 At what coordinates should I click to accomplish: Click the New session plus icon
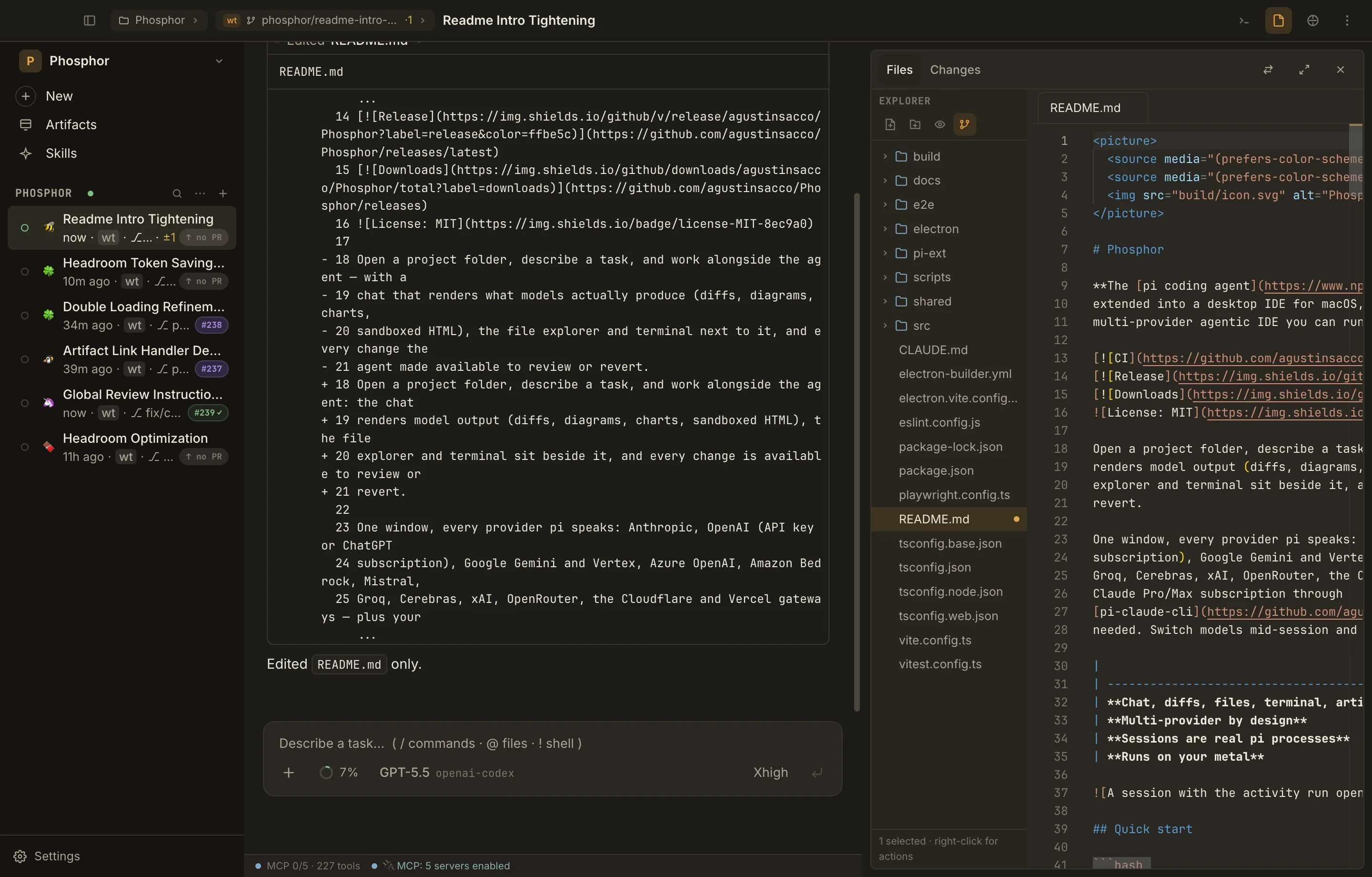coord(26,96)
